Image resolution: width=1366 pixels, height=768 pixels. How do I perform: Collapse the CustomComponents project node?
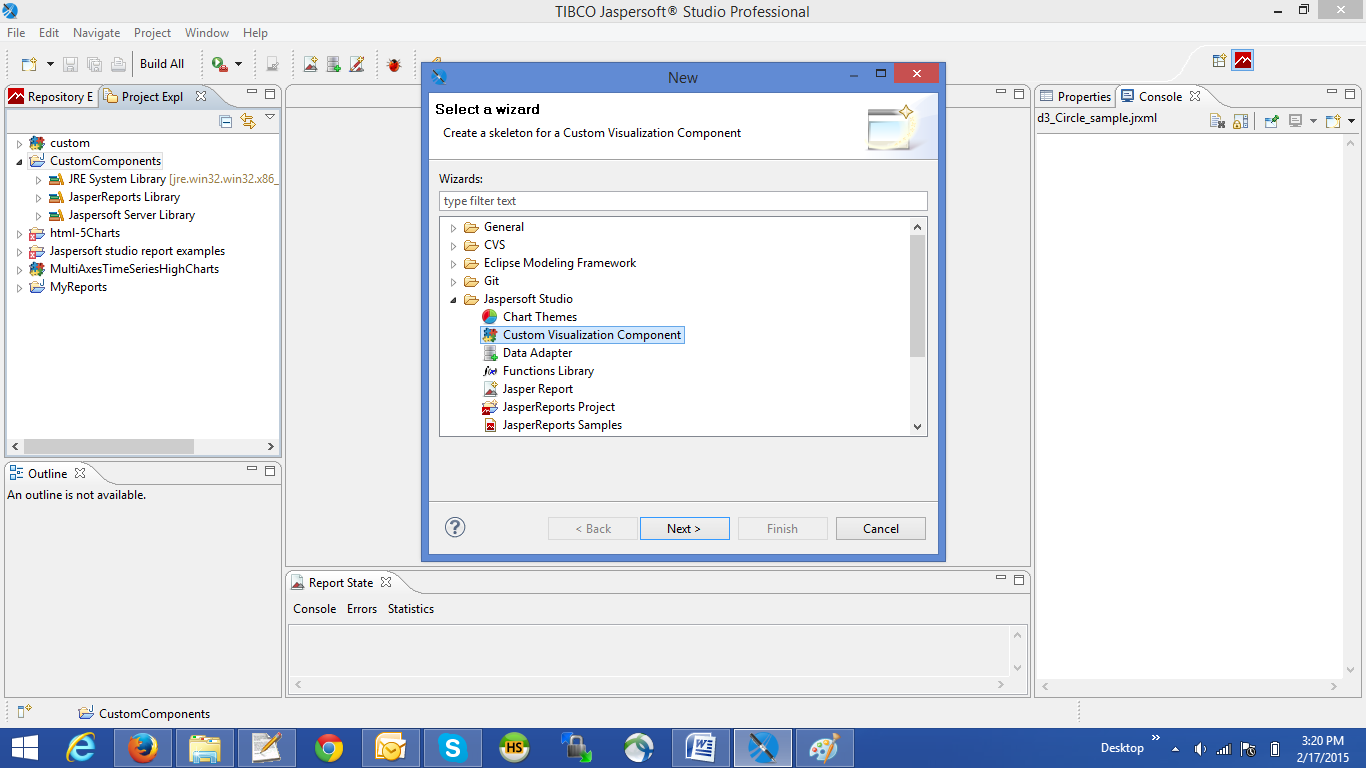19,161
